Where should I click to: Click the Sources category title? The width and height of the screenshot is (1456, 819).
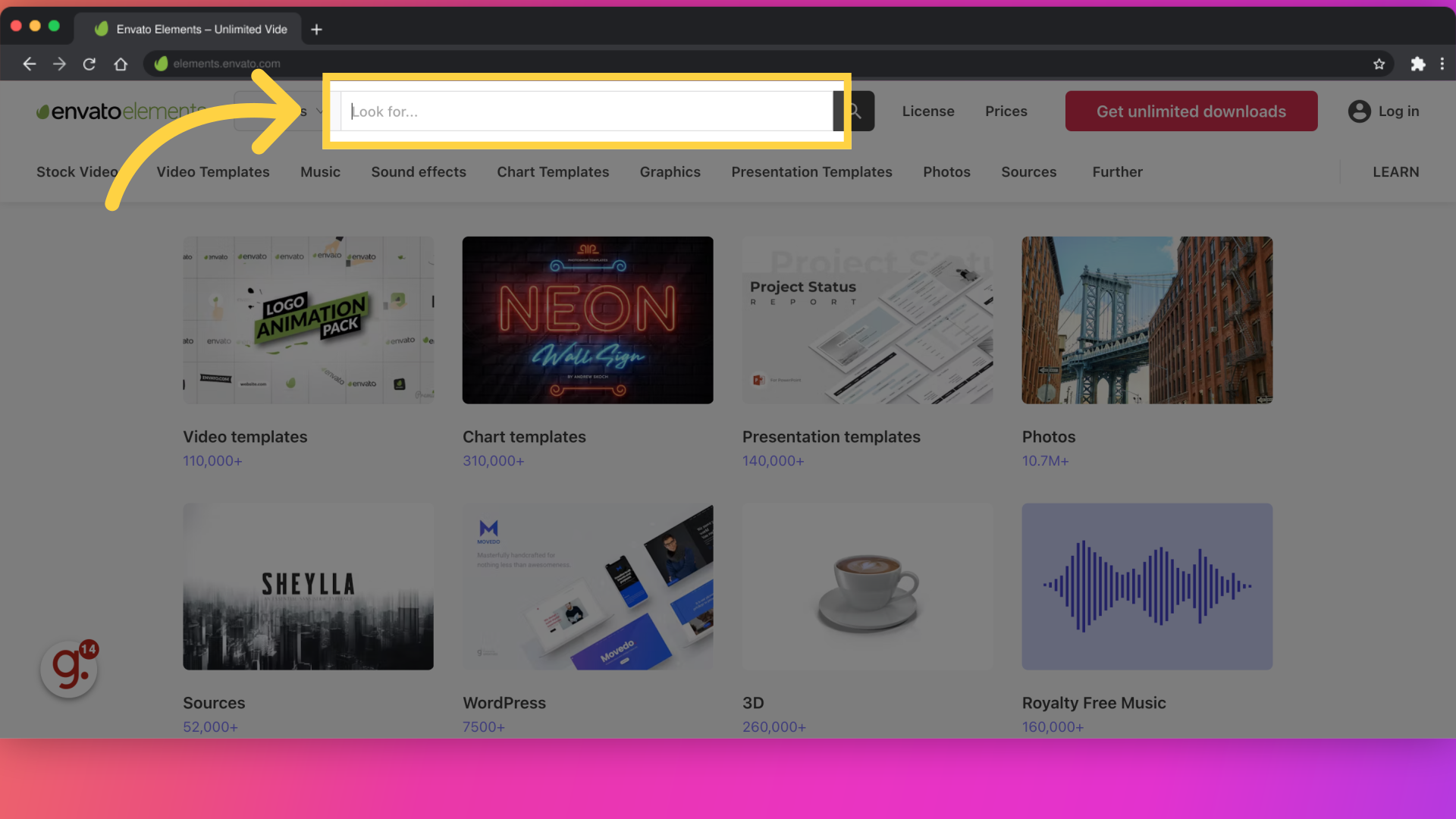(214, 703)
